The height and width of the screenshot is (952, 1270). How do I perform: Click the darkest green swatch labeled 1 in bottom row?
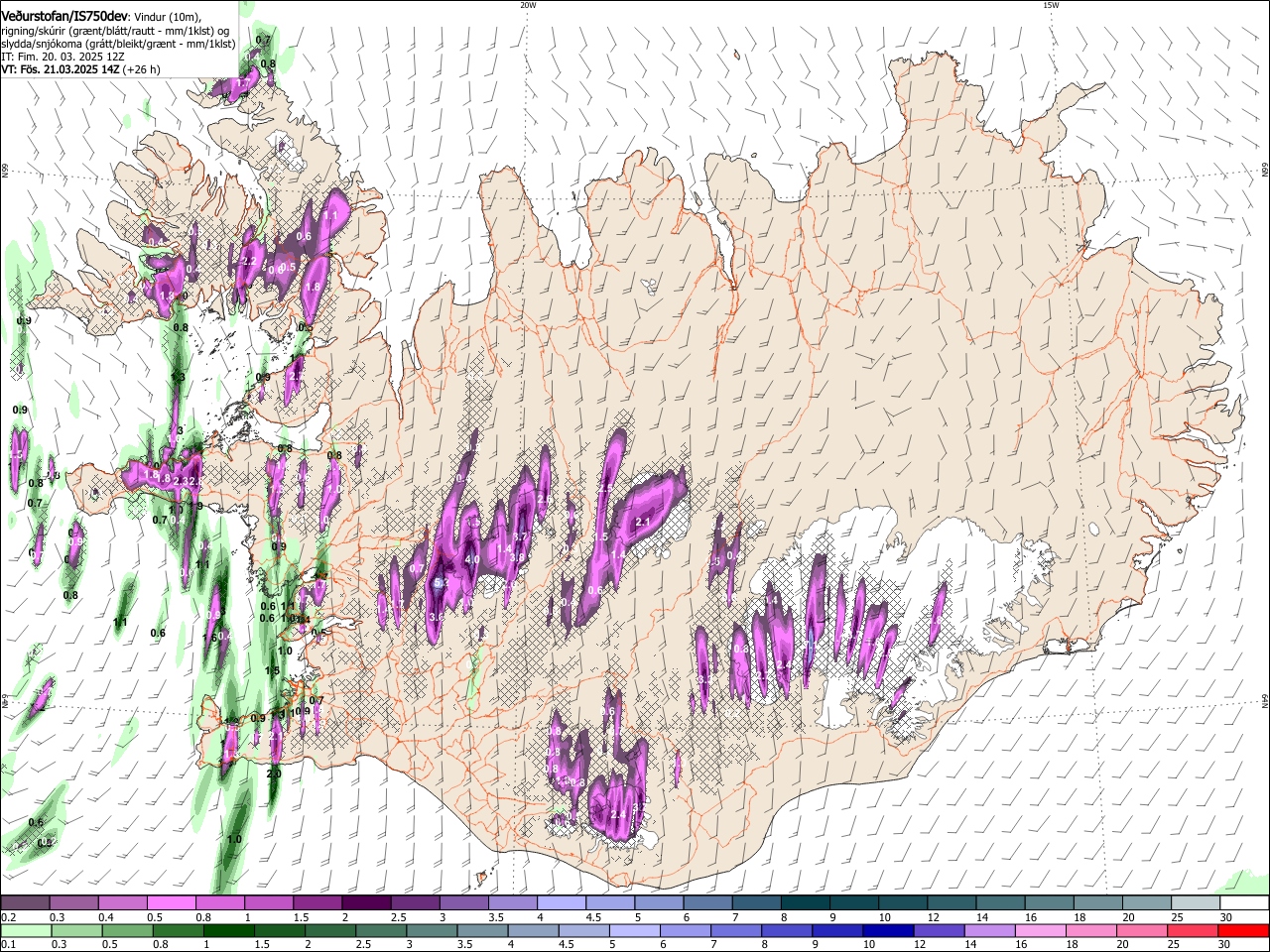tap(229, 930)
